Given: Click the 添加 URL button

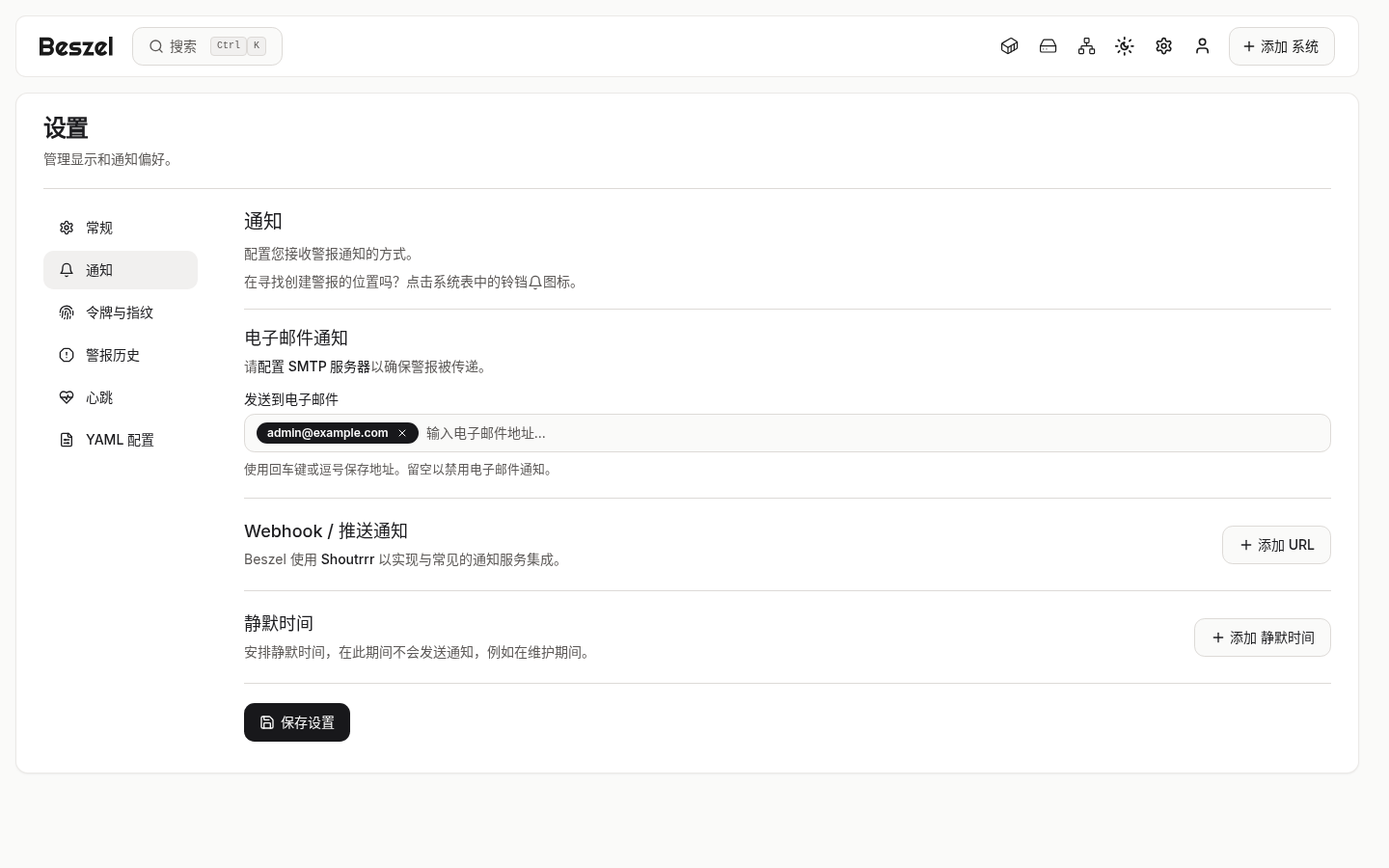Looking at the screenshot, I should point(1276,545).
